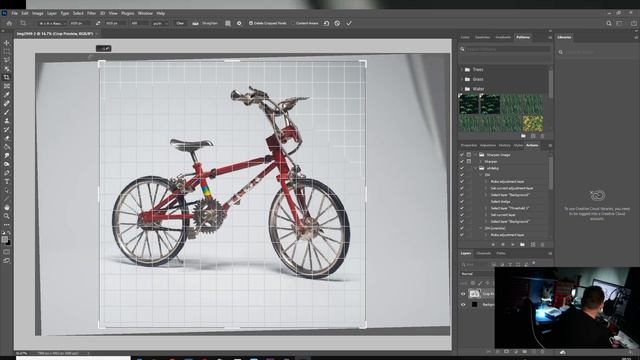Screen dimensions: 640x360
Task: Toggle Content-Aware checkbox
Action: point(293,23)
